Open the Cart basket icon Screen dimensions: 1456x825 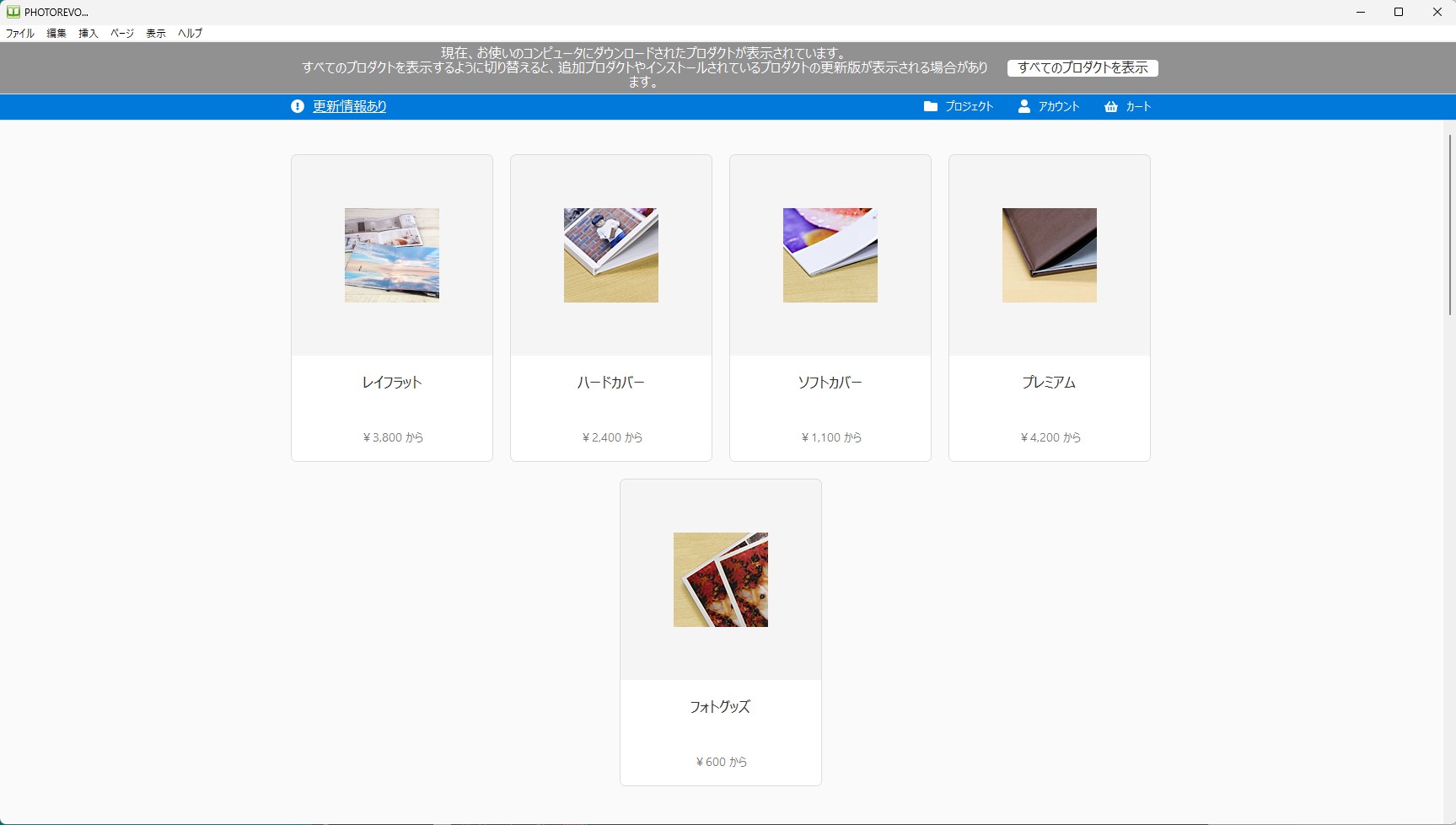click(x=1111, y=107)
